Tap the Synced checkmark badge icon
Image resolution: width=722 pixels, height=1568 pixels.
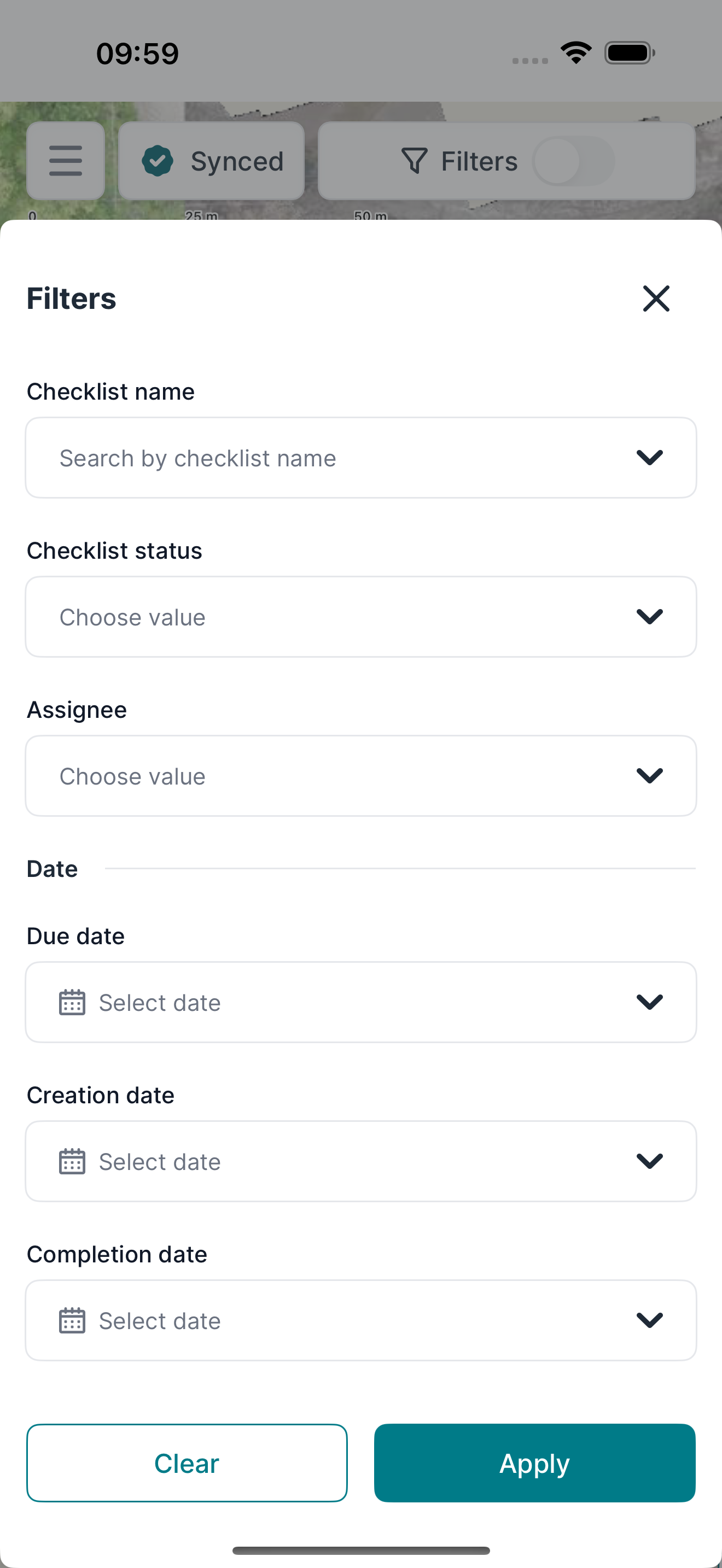(x=158, y=161)
